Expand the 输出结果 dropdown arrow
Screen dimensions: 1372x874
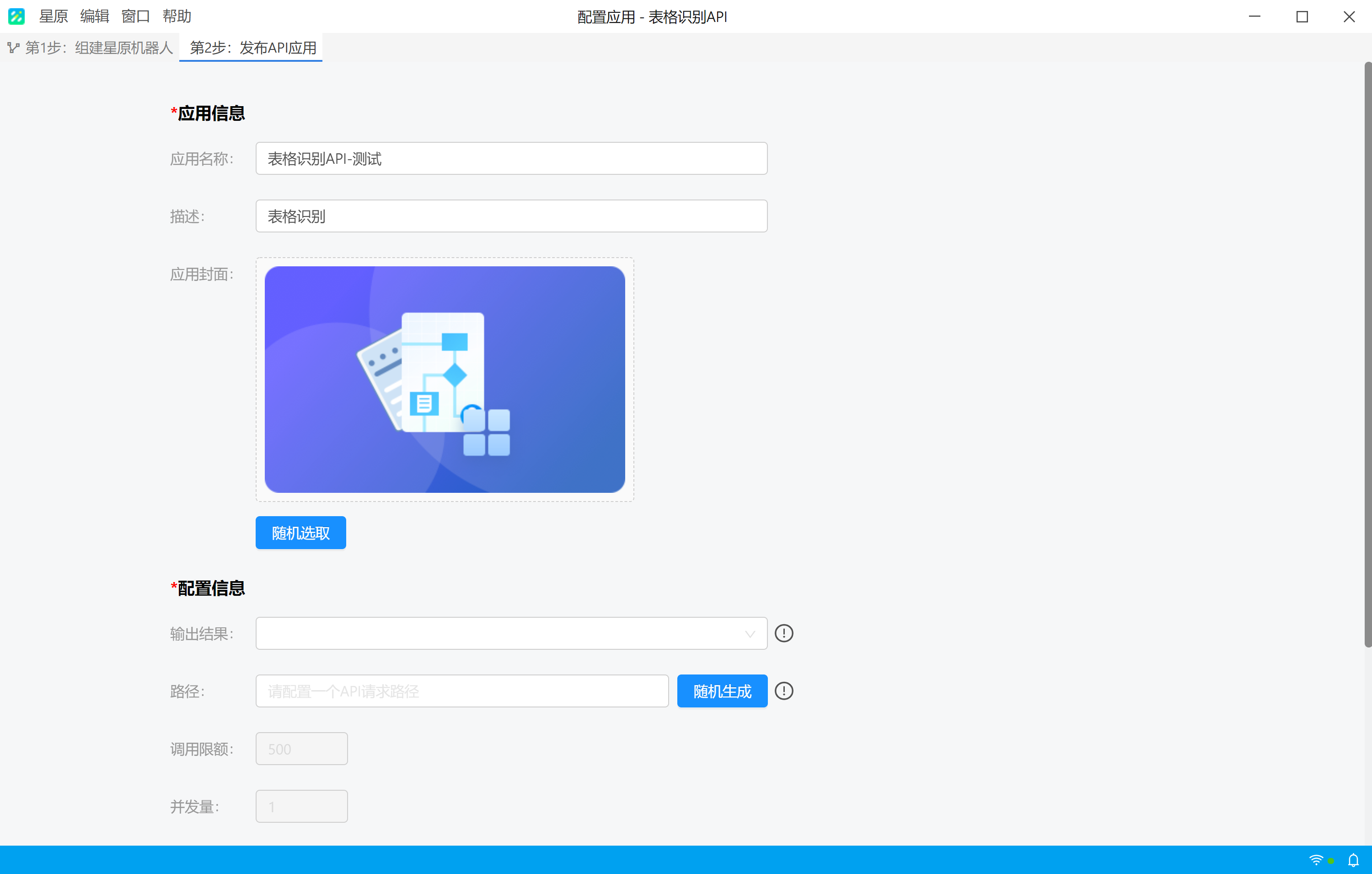coord(750,634)
